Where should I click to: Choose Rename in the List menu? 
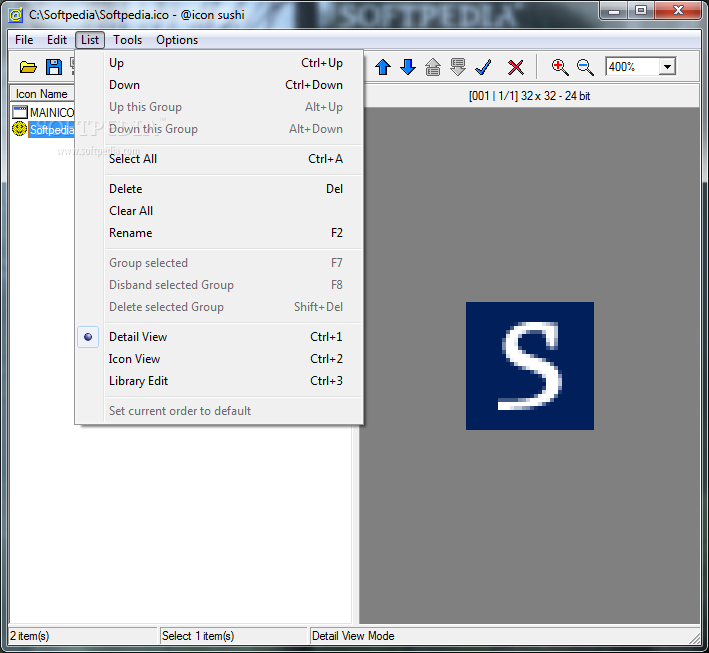click(x=219, y=233)
